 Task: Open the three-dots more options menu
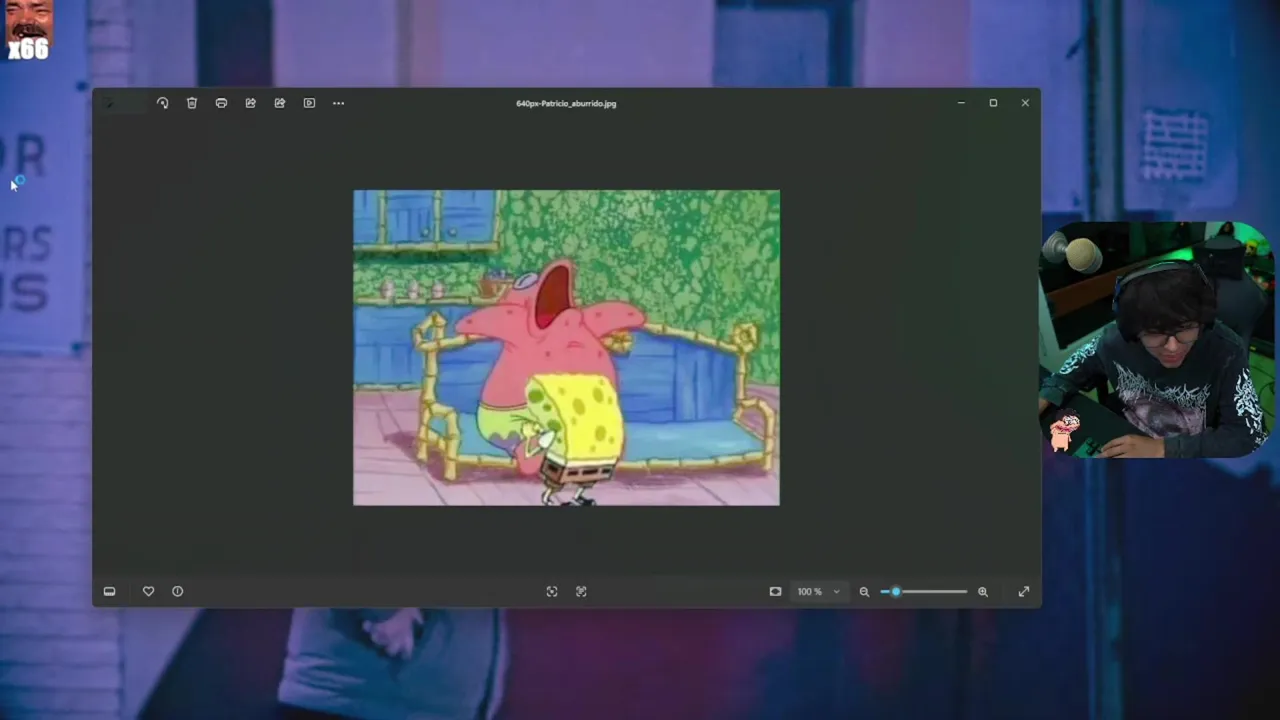tap(338, 103)
